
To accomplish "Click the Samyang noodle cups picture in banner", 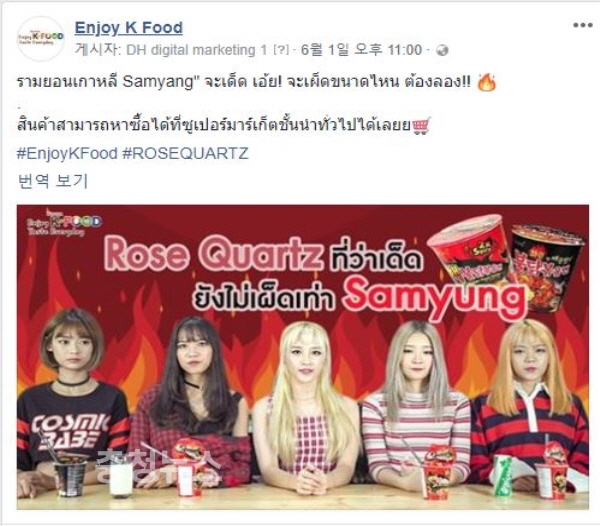I will [505, 259].
